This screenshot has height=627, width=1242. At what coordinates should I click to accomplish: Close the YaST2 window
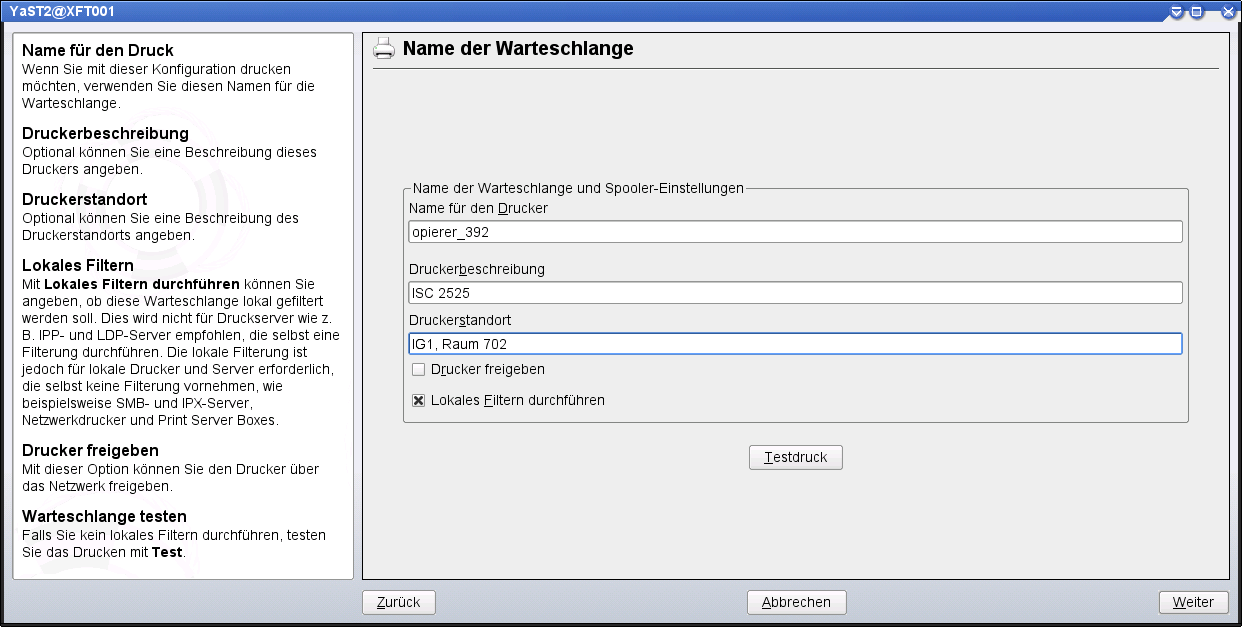click(1228, 12)
